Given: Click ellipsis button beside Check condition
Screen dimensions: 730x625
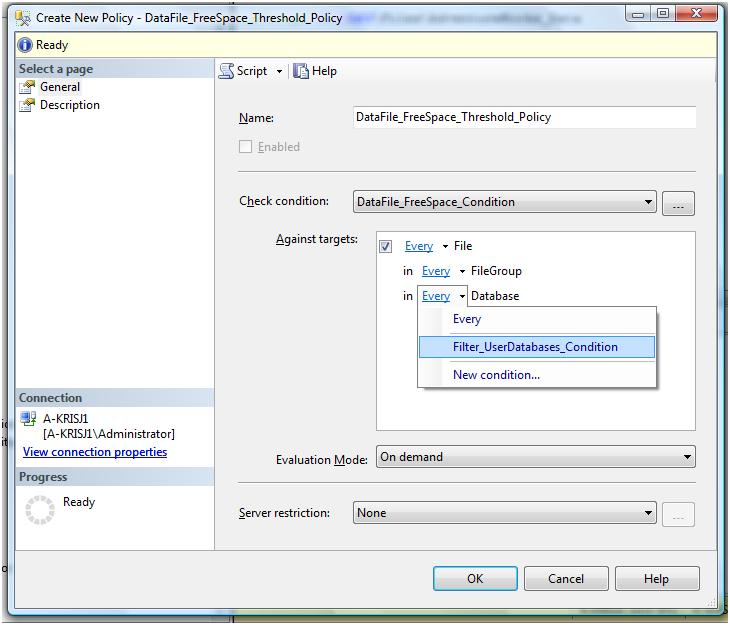Looking at the screenshot, I should (678, 204).
